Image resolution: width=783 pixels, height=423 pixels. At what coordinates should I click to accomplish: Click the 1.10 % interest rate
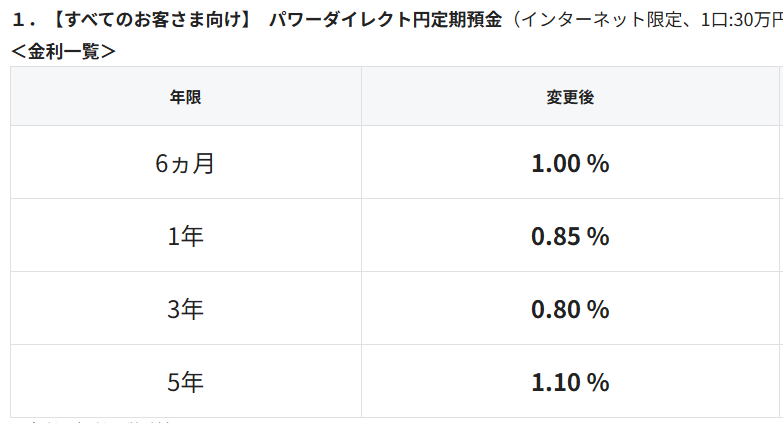(570, 382)
